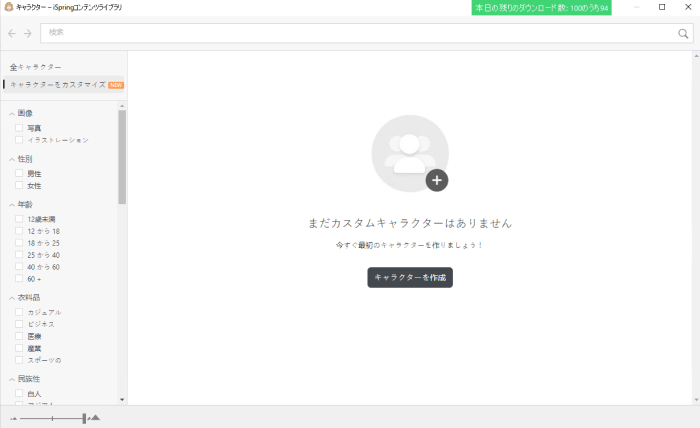Check the 白人 ethnicity checkbox
Viewport: 700px width, 428px height.
19,394
